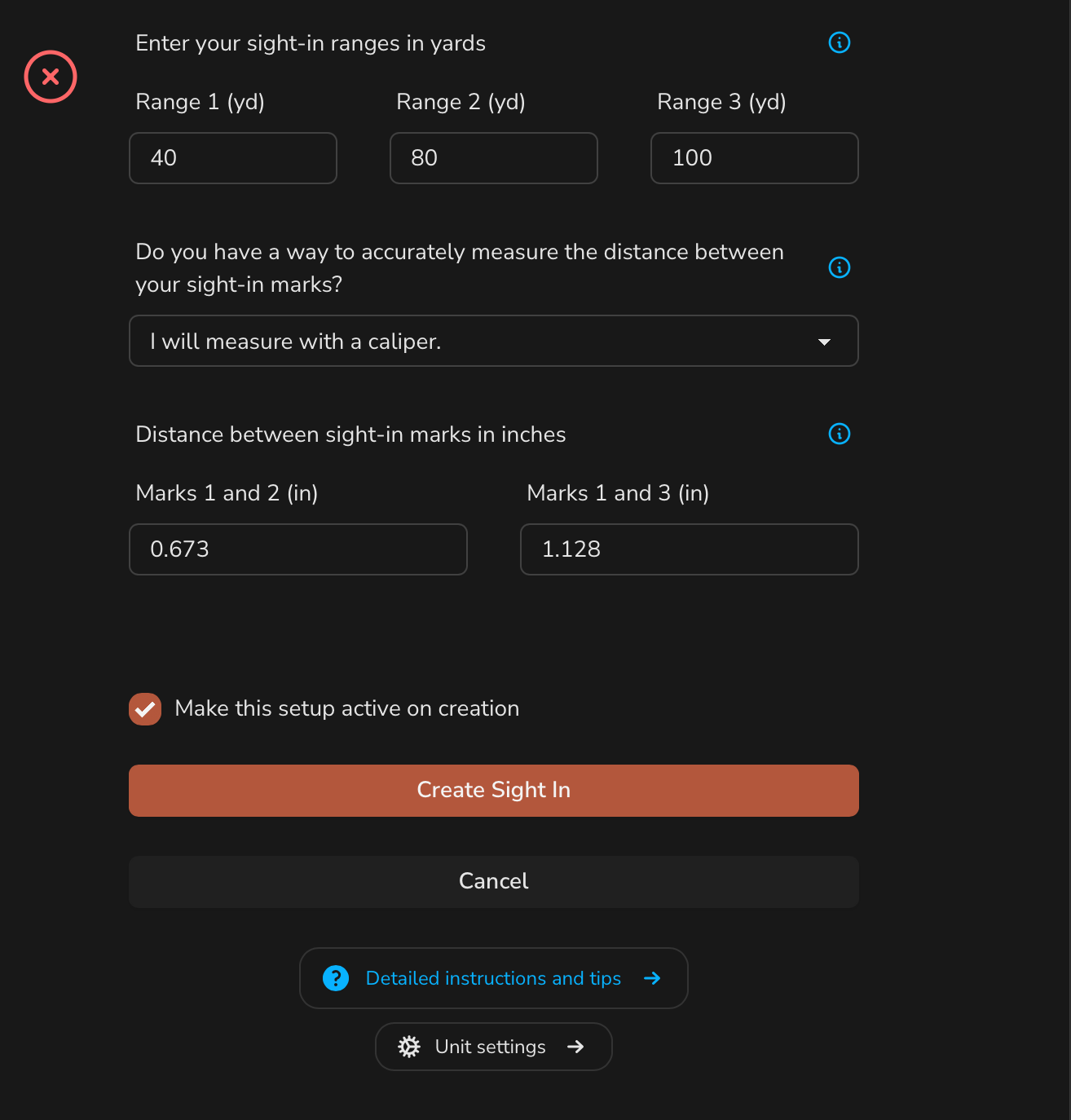This screenshot has width=1071, height=1120.
Task: Edit the Marks 1 and 2 (in) field
Action: pos(298,549)
